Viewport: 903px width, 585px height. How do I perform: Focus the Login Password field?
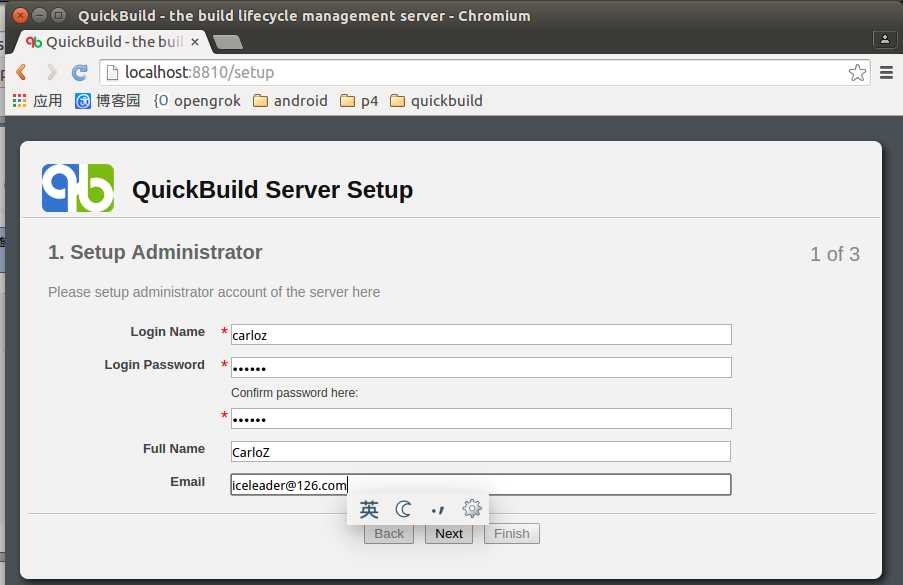[481, 367]
